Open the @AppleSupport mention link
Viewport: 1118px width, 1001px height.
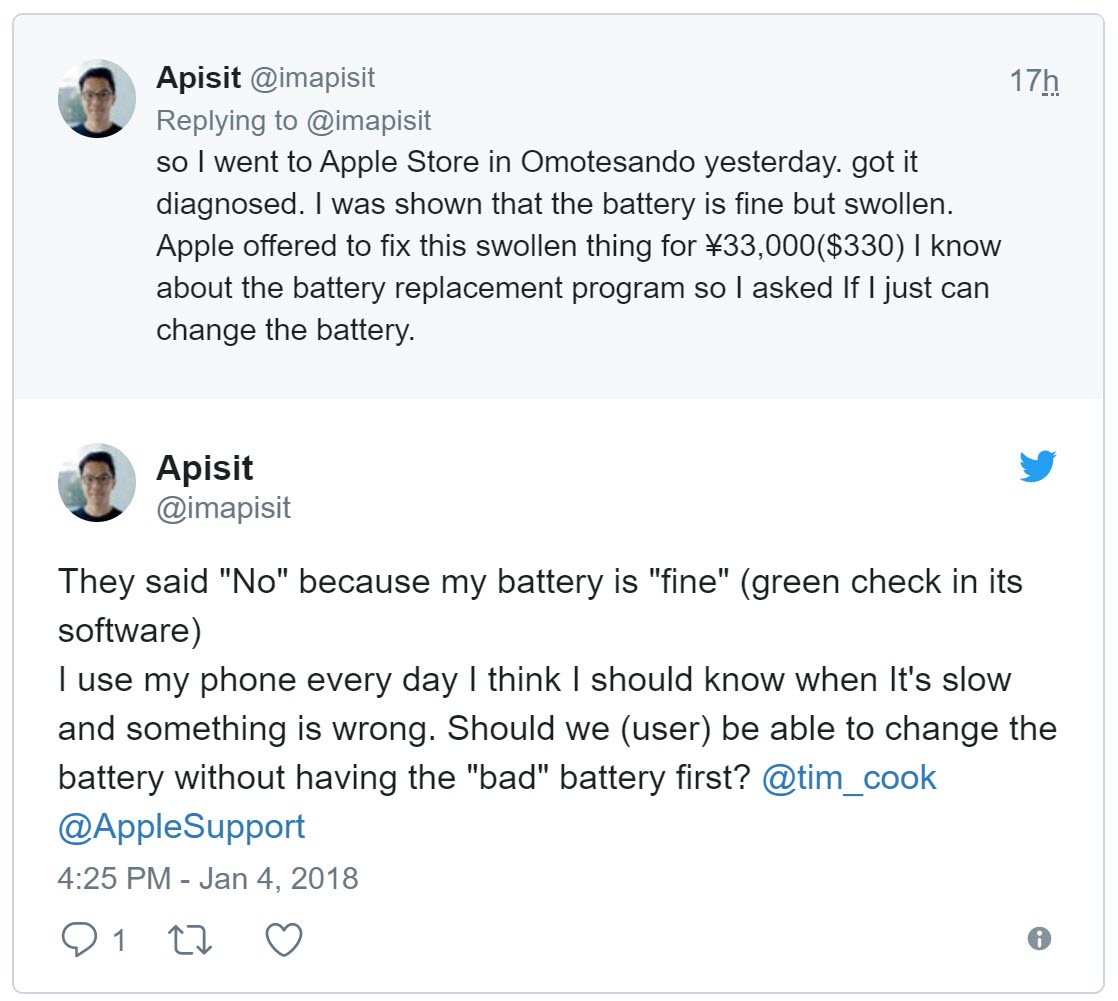pyautogui.click(x=180, y=826)
